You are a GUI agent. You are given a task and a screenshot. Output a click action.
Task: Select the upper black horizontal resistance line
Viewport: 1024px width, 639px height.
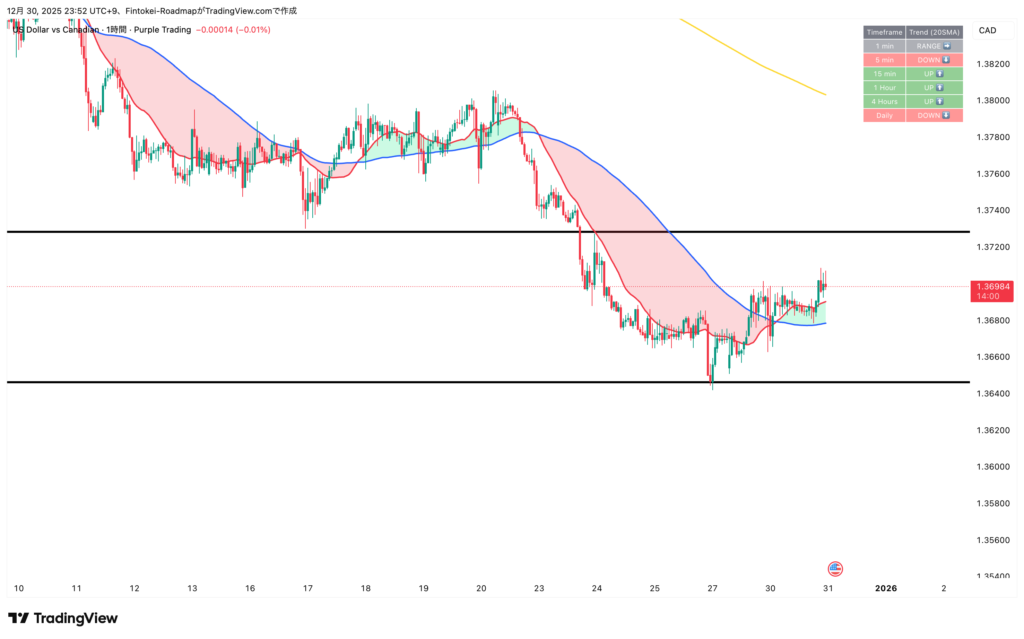(400, 232)
